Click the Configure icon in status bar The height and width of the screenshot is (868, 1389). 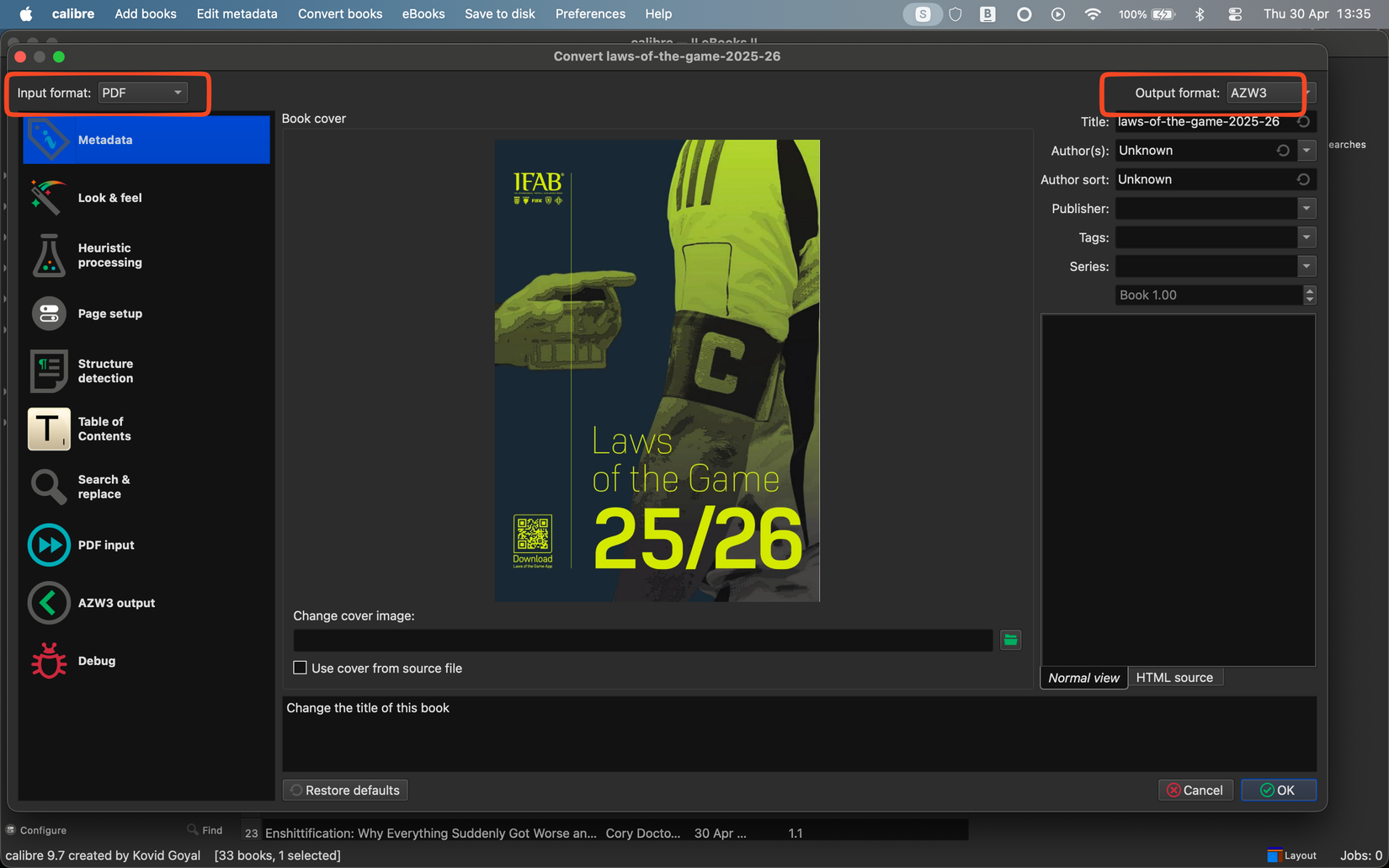10,830
